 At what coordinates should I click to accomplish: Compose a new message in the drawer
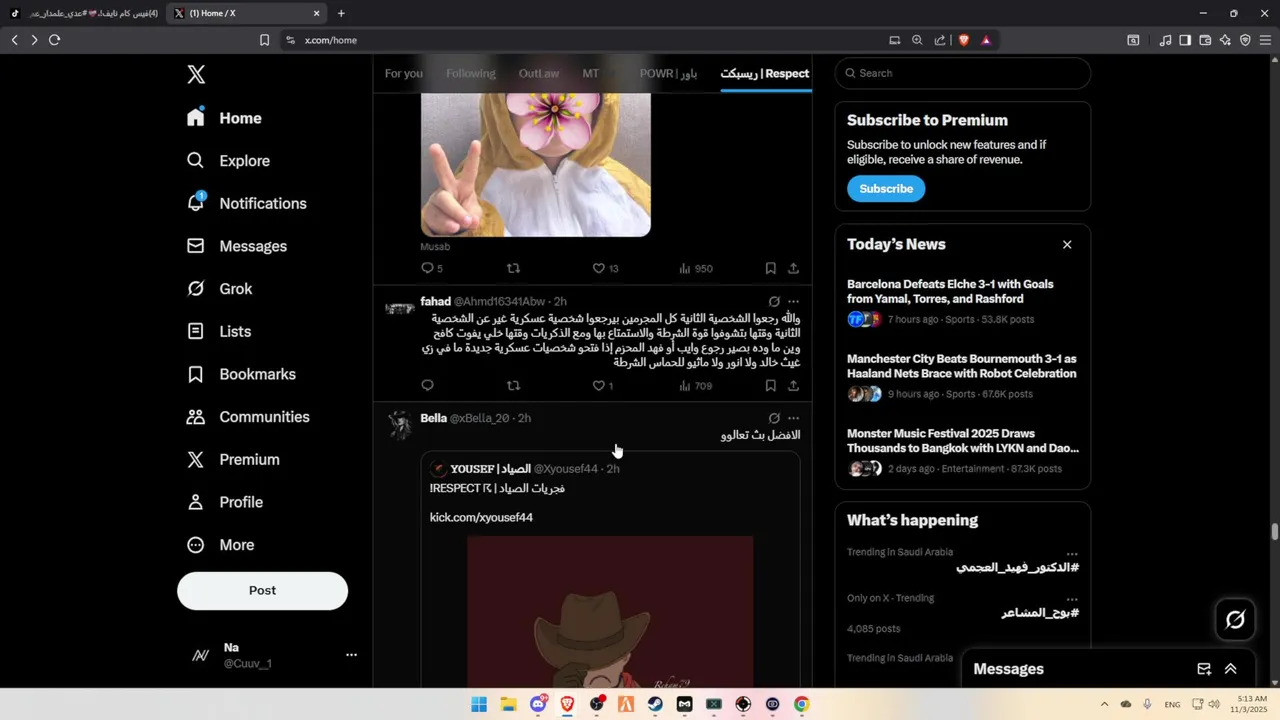[1204, 669]
